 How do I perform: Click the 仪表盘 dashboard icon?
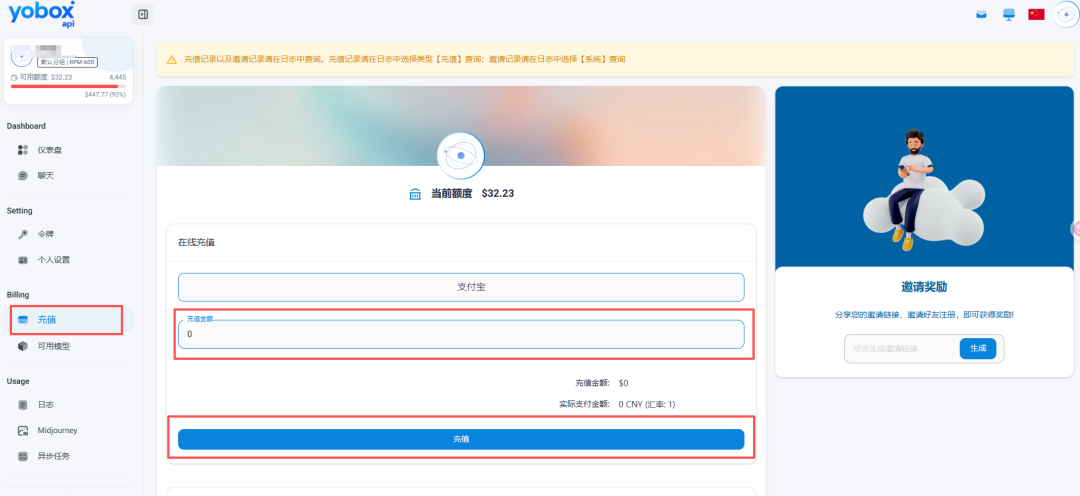(x=23, y=149)
